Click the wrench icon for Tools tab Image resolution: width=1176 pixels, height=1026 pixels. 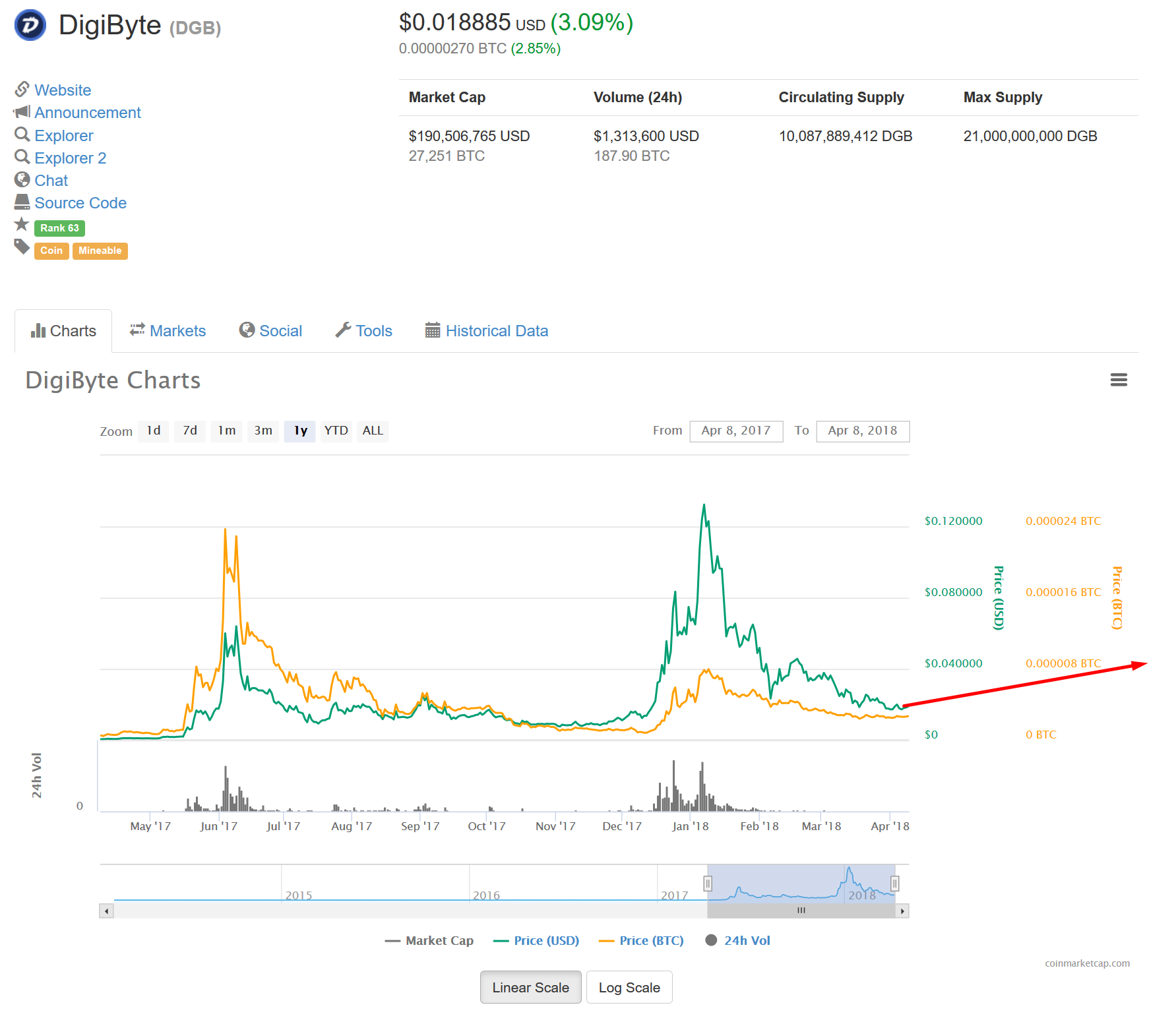tap(343, 330)
